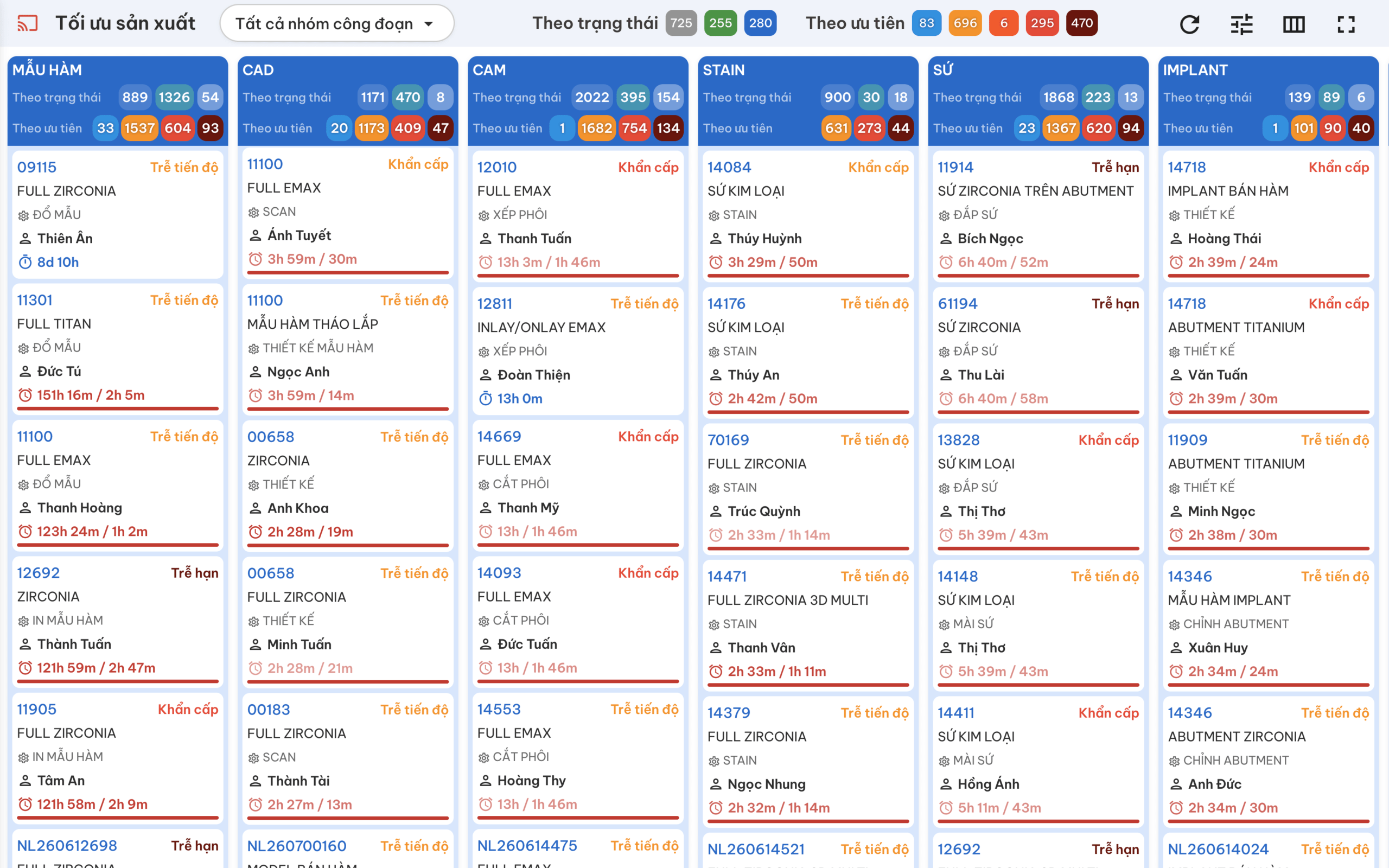Image resolution: width=1389 pixels, height=868 pixels.
Task: Click the dropdown arrow of process group selector
Action: 428,24
